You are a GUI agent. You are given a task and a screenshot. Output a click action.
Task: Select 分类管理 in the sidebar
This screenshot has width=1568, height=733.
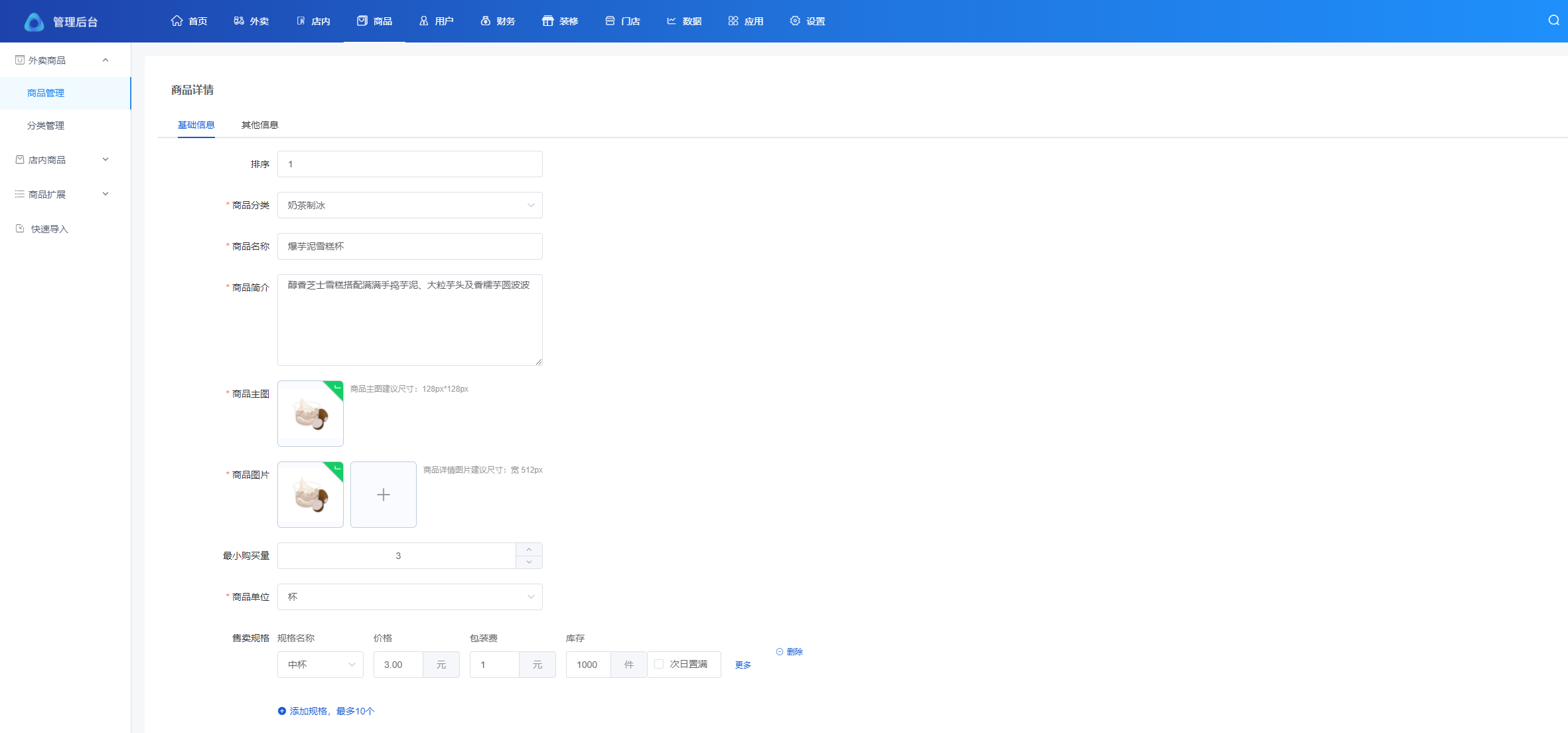46,125
